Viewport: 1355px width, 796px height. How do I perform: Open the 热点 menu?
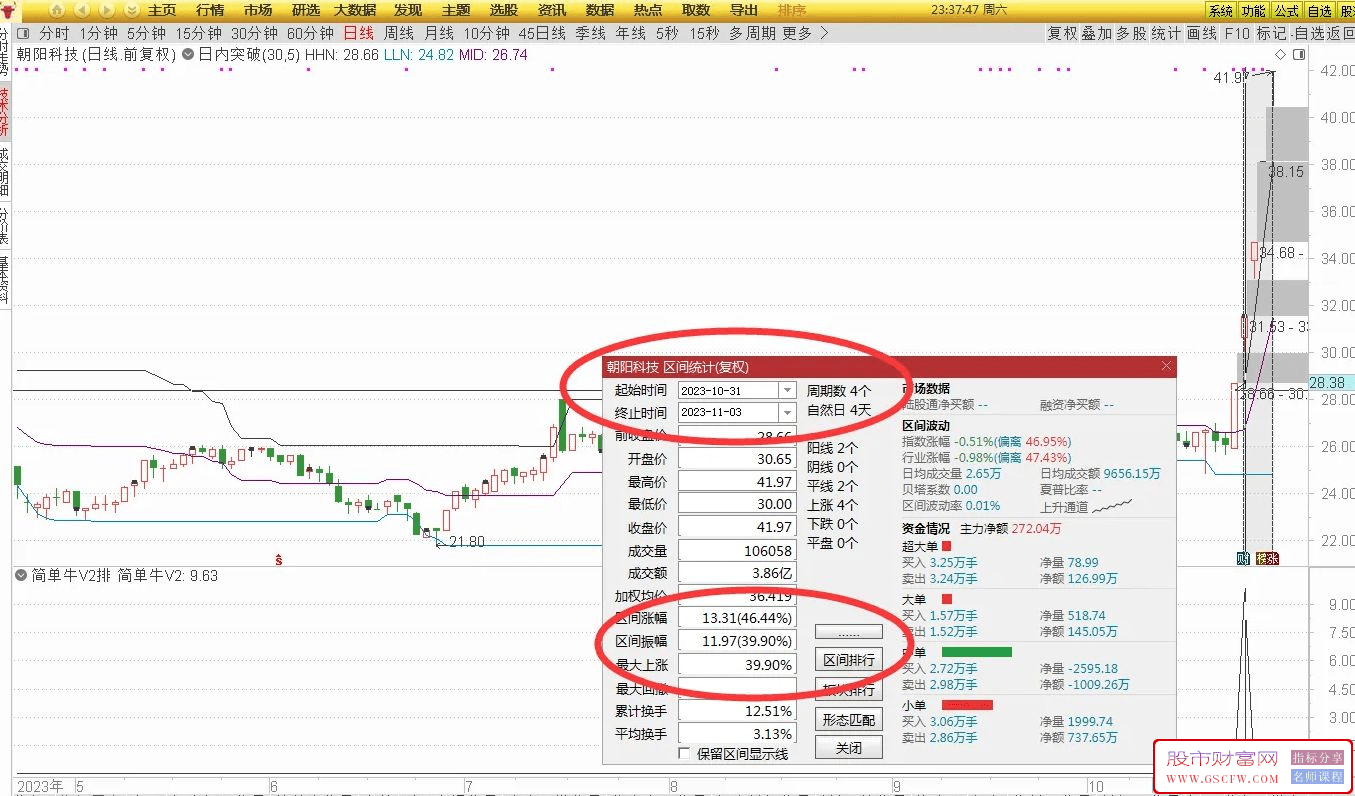pos(648,10)
